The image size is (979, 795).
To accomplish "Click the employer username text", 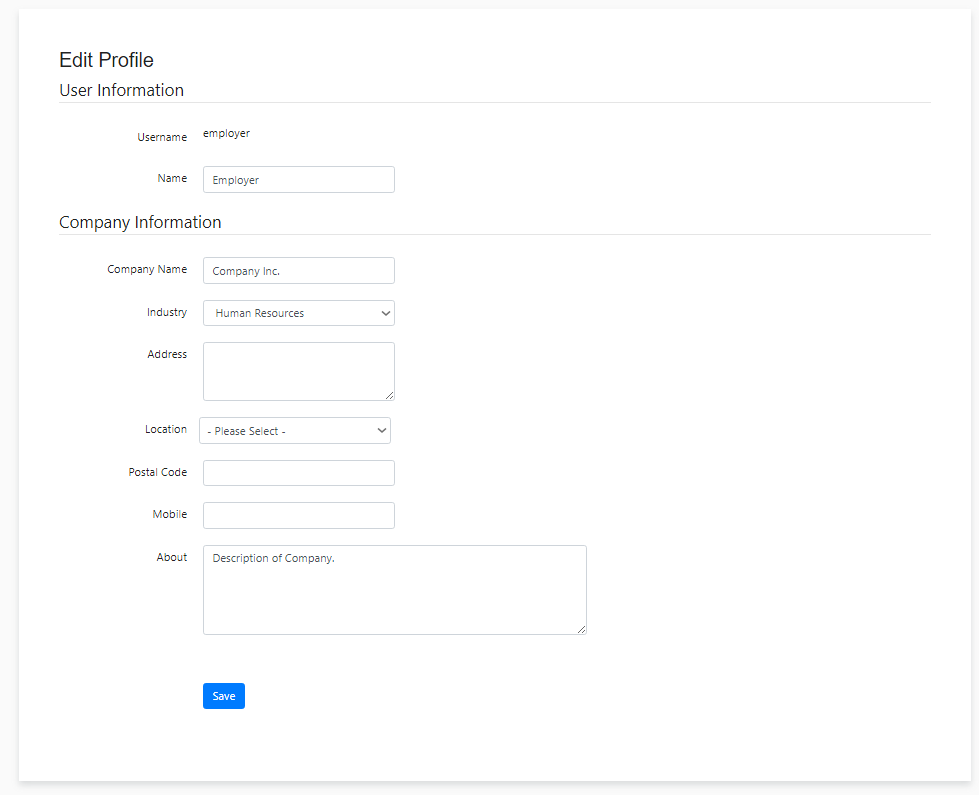I will pyautogui.click(x=226, y=132).
